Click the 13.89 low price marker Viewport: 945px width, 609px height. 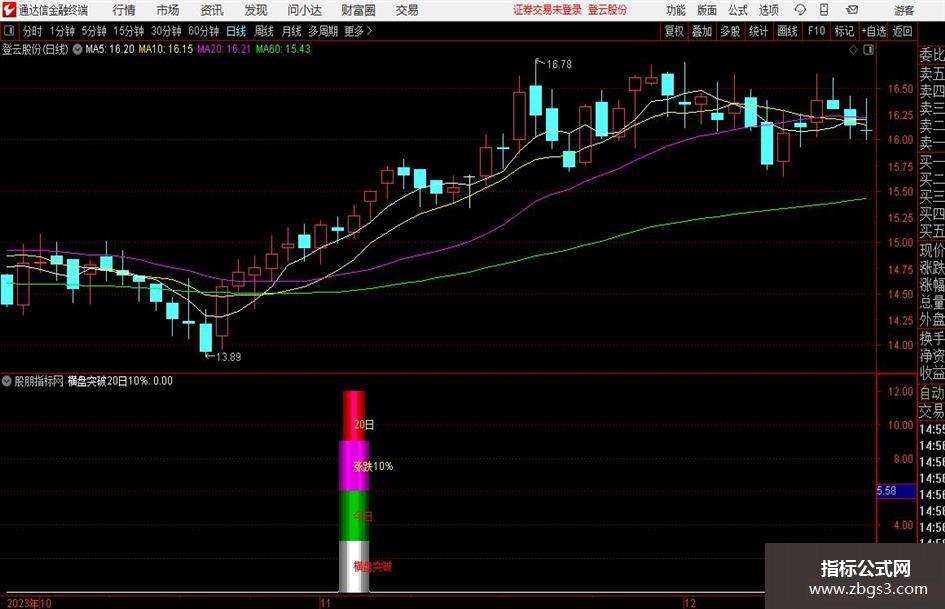click(x=228, y=357)
